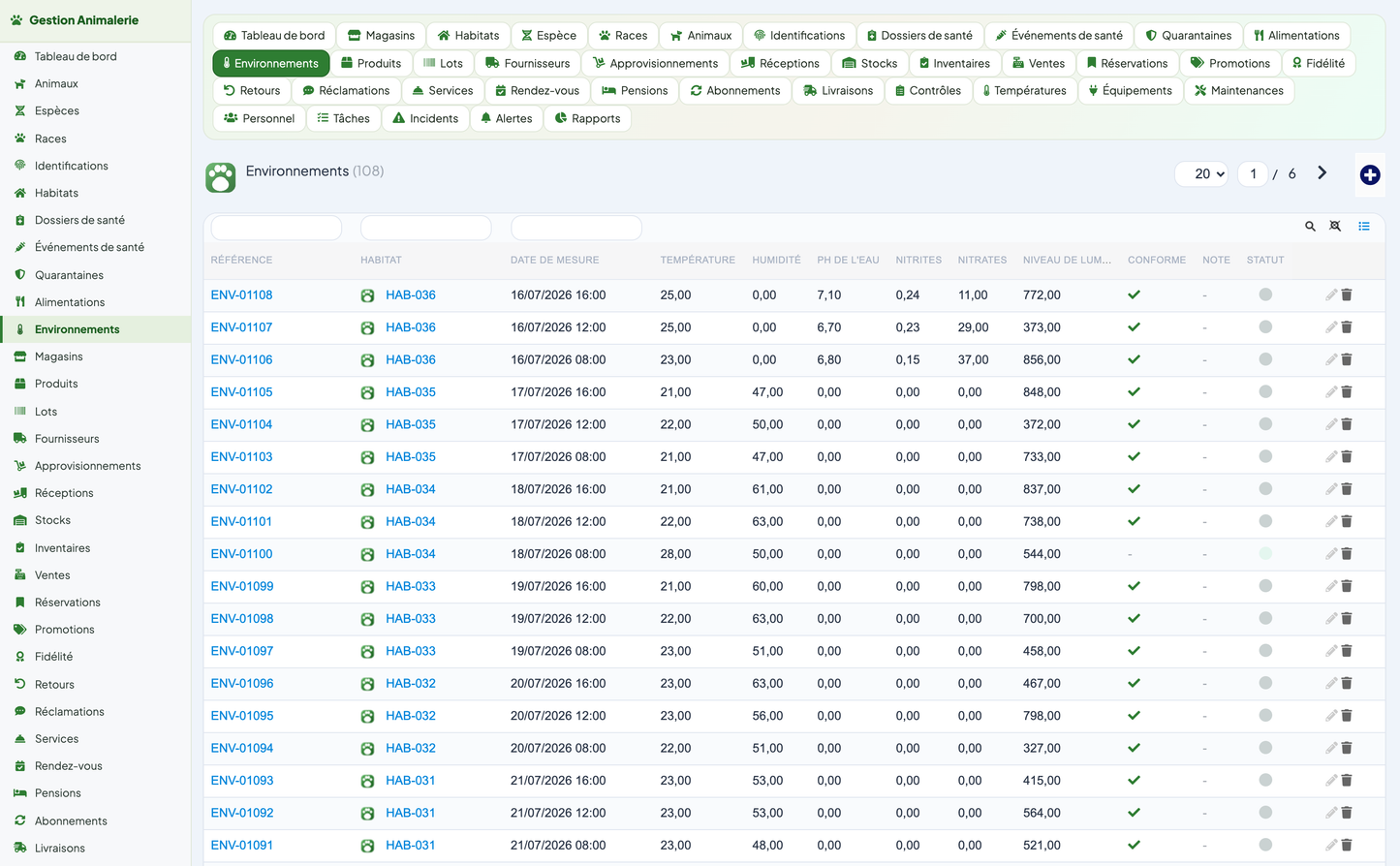This screenshot has height=866, width=1400.
Task: Open the rows-per-page dropdown showing 20
Action: pyautogui.click(x=1201, y=174)
